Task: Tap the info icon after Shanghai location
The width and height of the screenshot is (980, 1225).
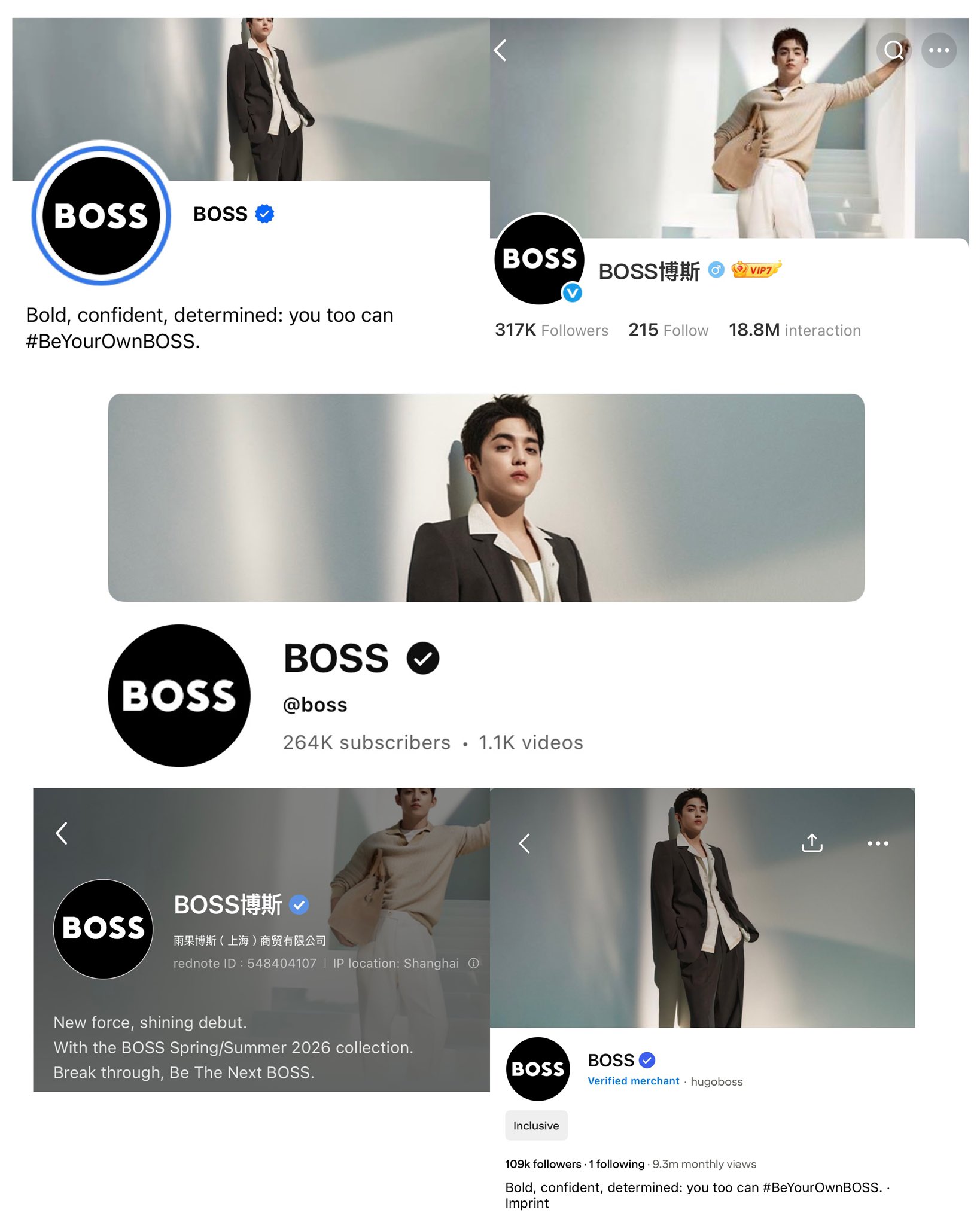Action: (474, 963)
